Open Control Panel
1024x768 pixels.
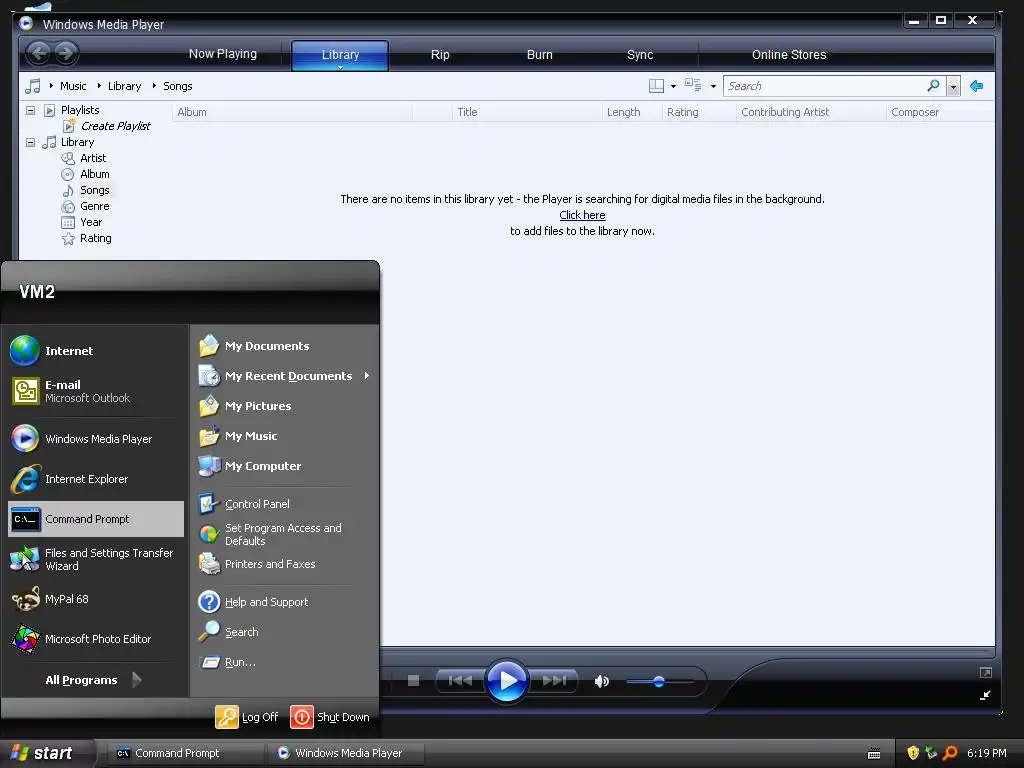click(285, 504)
